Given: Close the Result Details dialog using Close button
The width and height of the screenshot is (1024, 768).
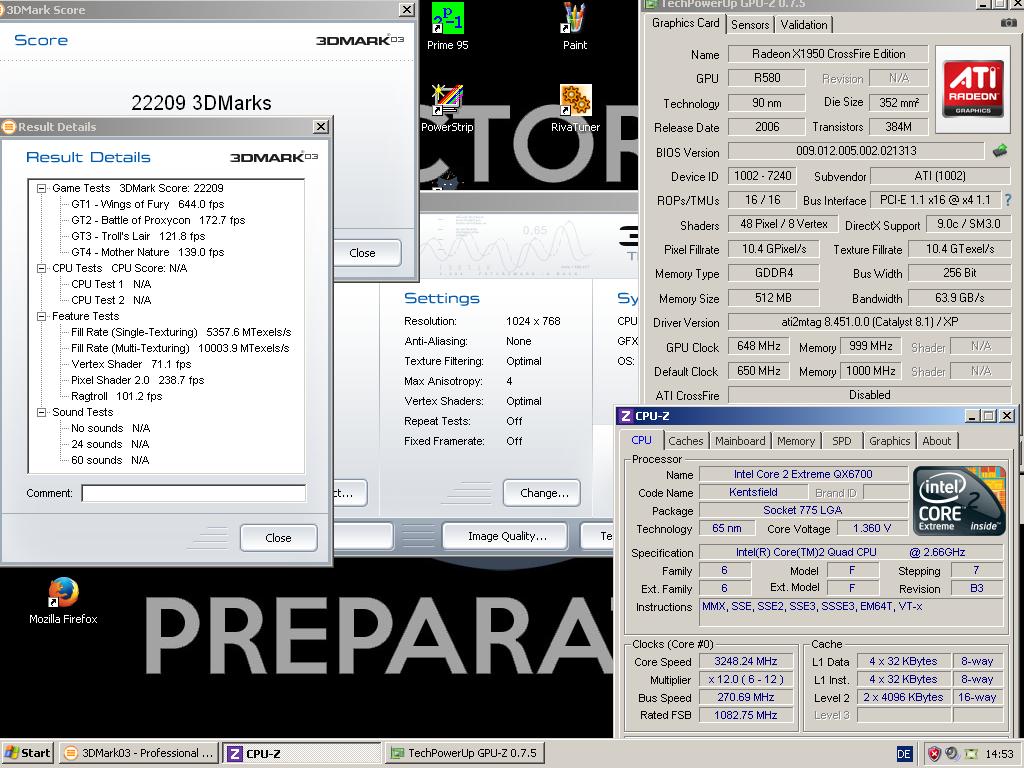Looking at the screenshot, I should [279, 537].
